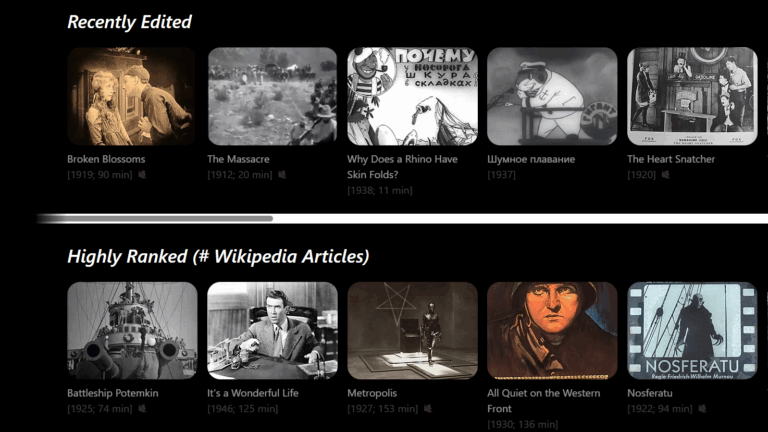
Task: Click the Nosferatu title link
Action: (x=649, y=393)
